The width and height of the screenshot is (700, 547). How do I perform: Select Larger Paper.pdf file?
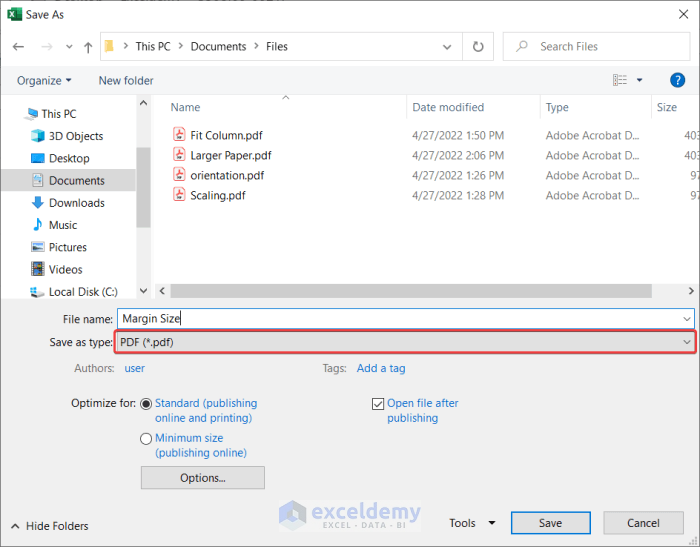(231, 155)
